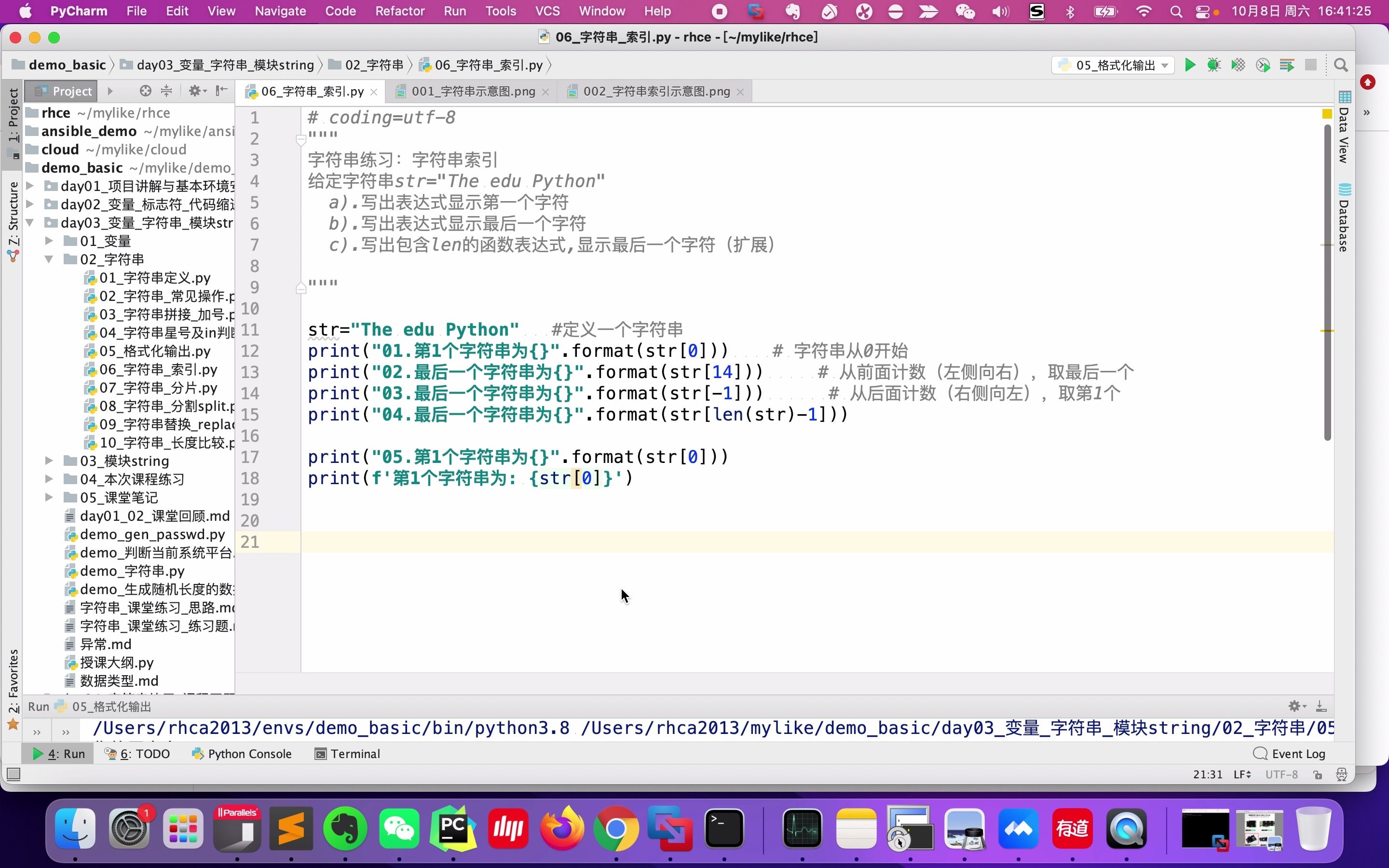
Task: Open the Data View sidebar tool
Action: click(1344, 127)
